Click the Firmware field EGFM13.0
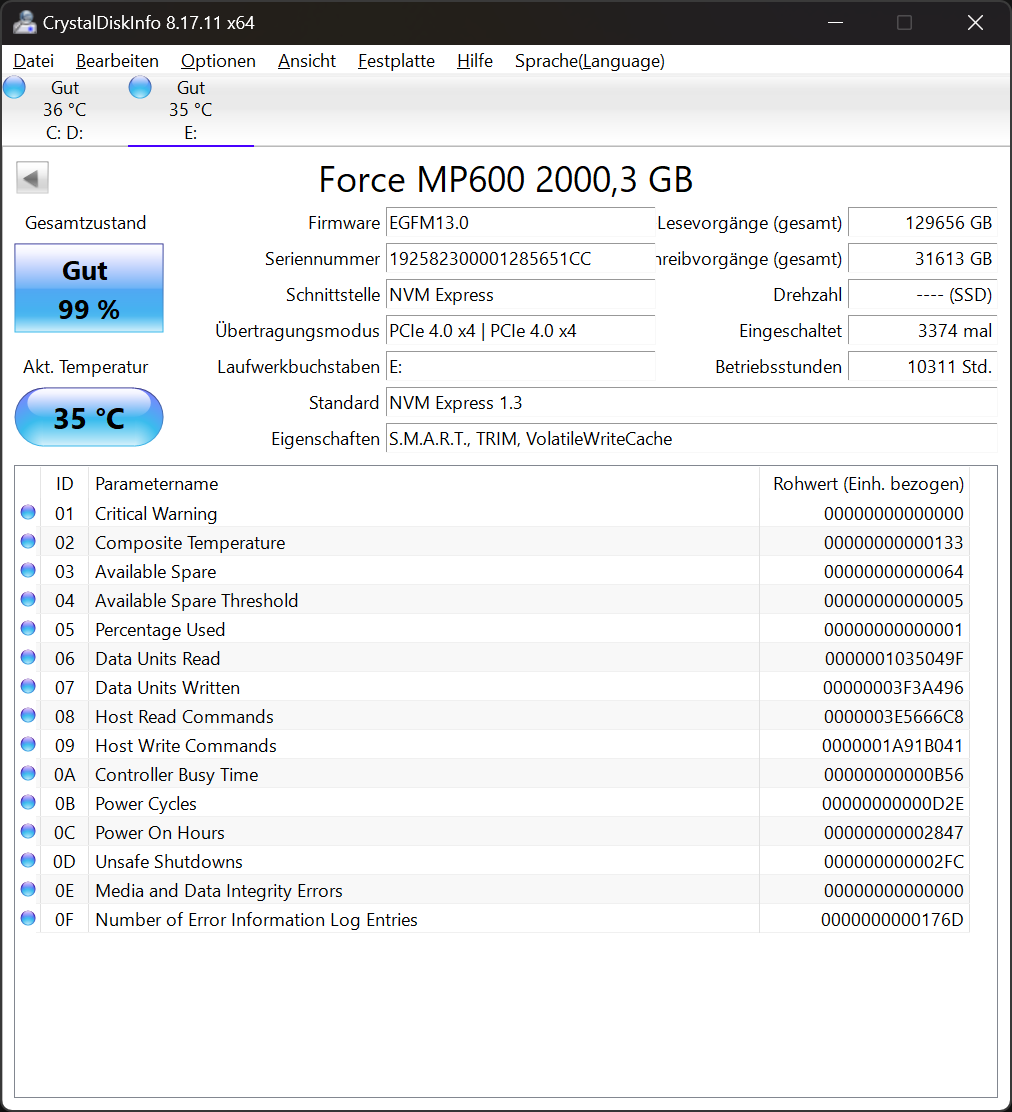 (x=520, y=223)
